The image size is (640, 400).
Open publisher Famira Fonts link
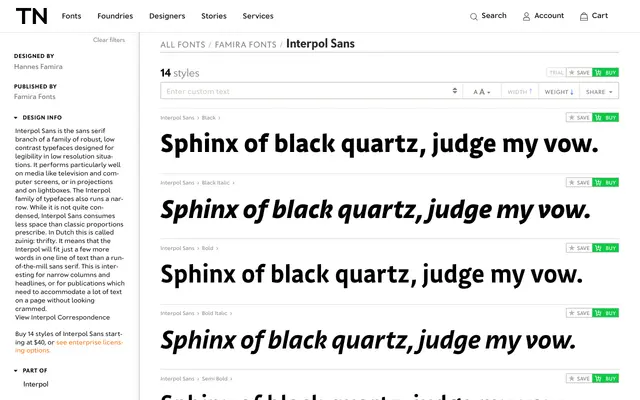pos(35,97)
